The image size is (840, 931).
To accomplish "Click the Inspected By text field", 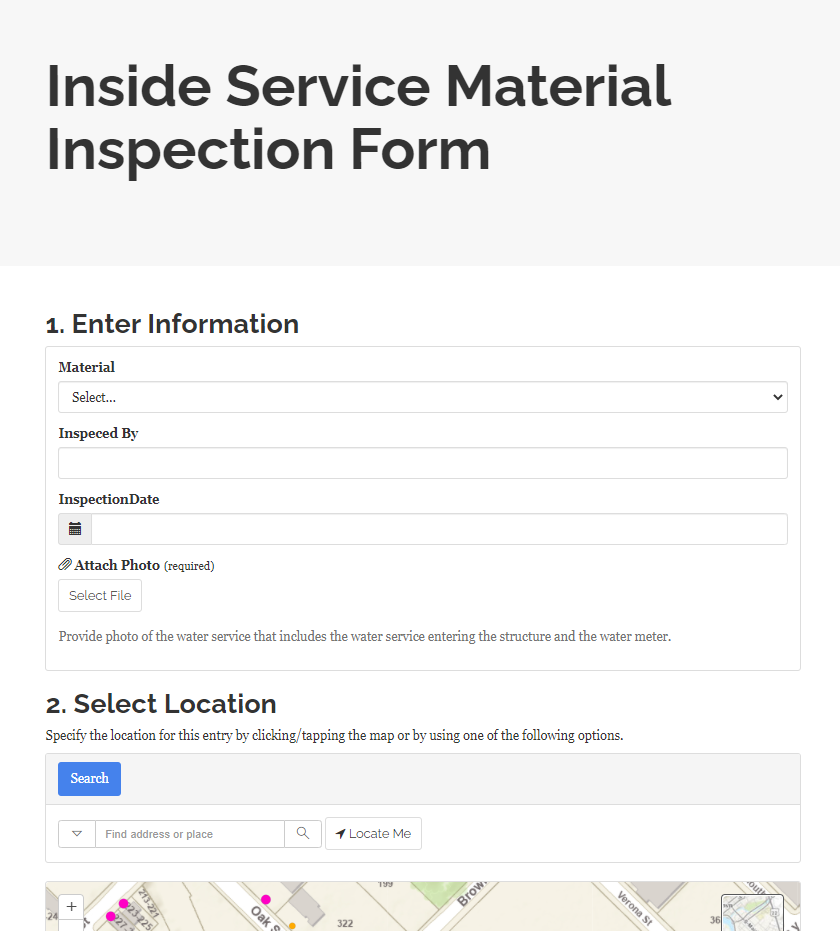I will [x=422, y=462].
